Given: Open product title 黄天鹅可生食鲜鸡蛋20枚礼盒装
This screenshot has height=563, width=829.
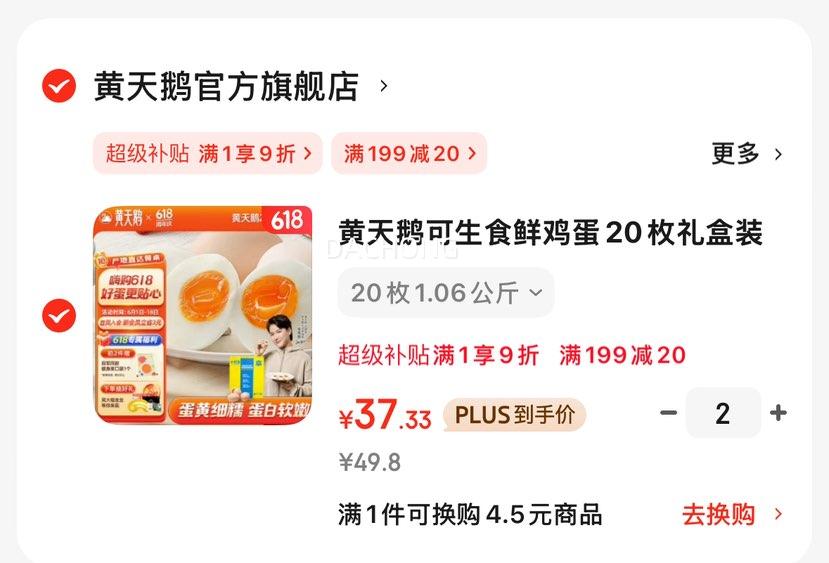Looking at the screenshot, I should [550, 233].
